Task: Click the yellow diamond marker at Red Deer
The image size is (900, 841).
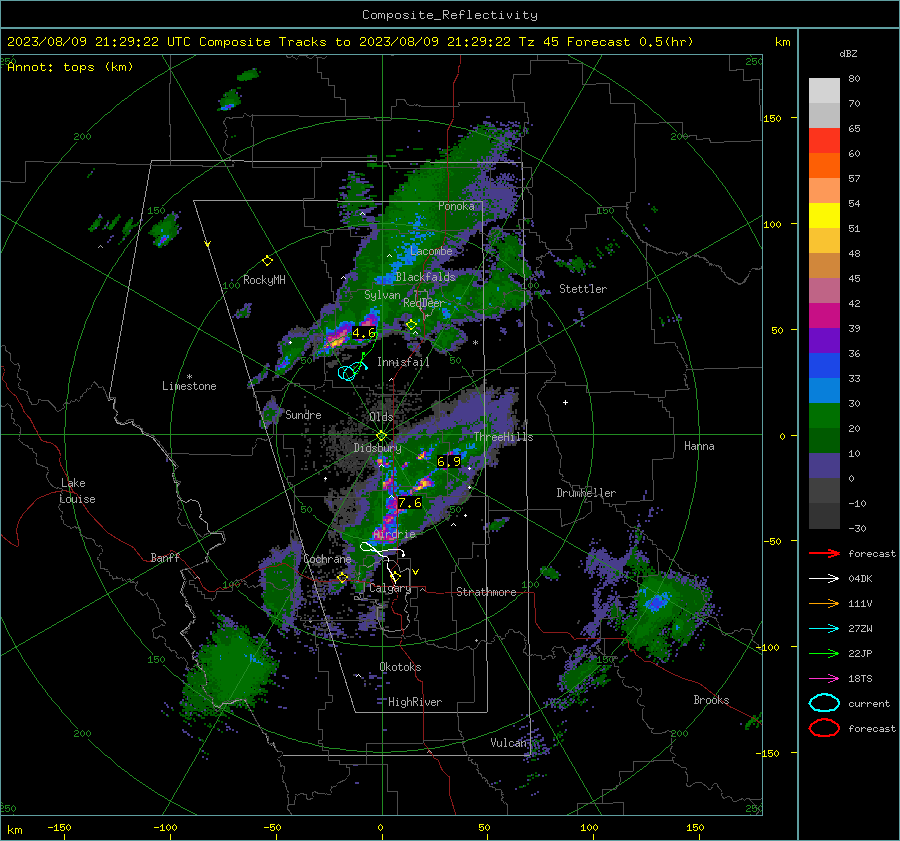Action: point(412,325)
